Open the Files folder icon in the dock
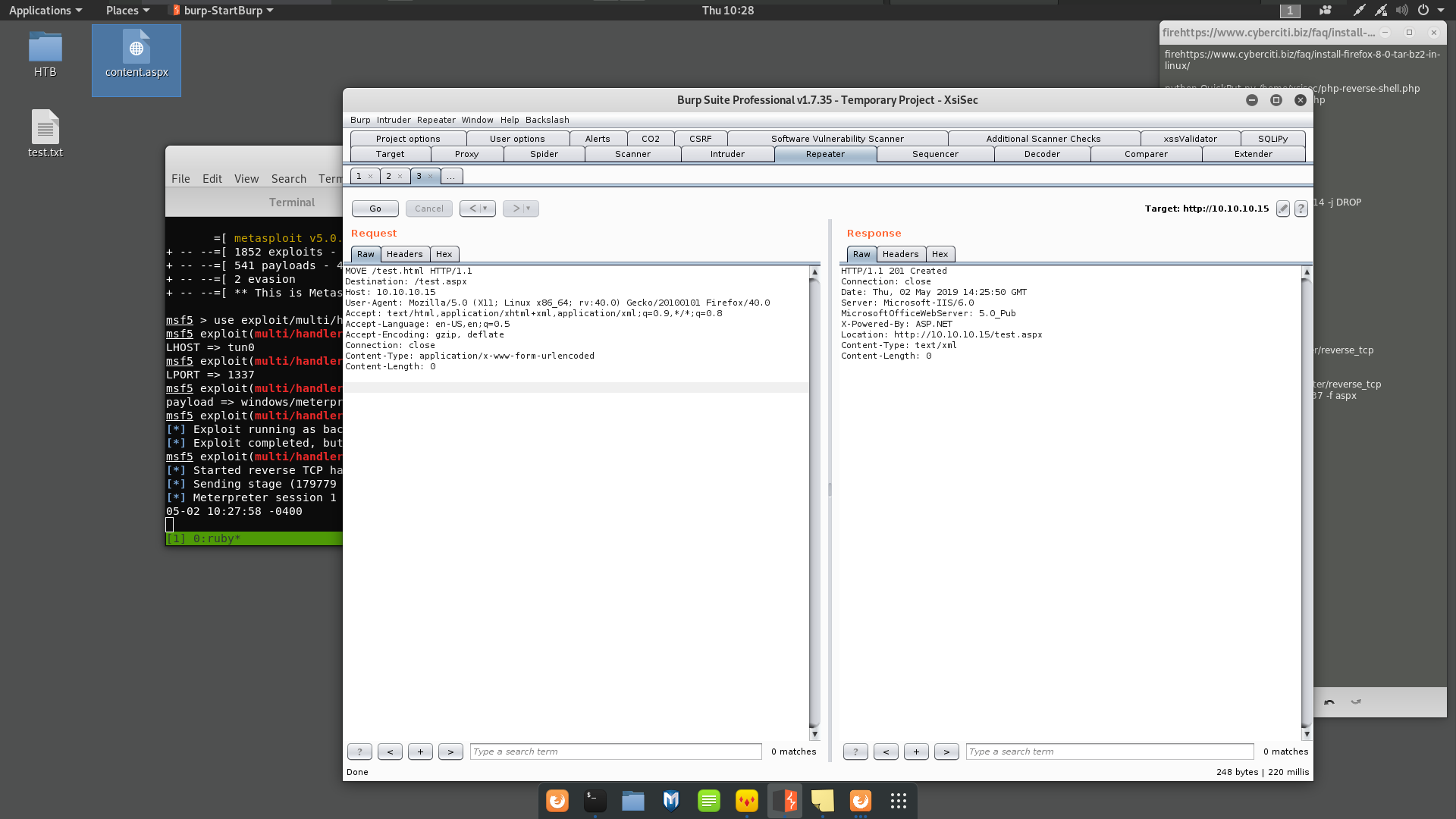The image size is (1456, 819). coord(633,801)
